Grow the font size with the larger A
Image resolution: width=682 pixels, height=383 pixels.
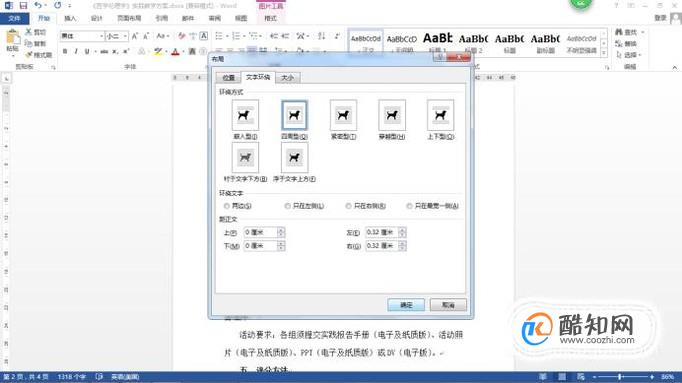tap(135, 36)
